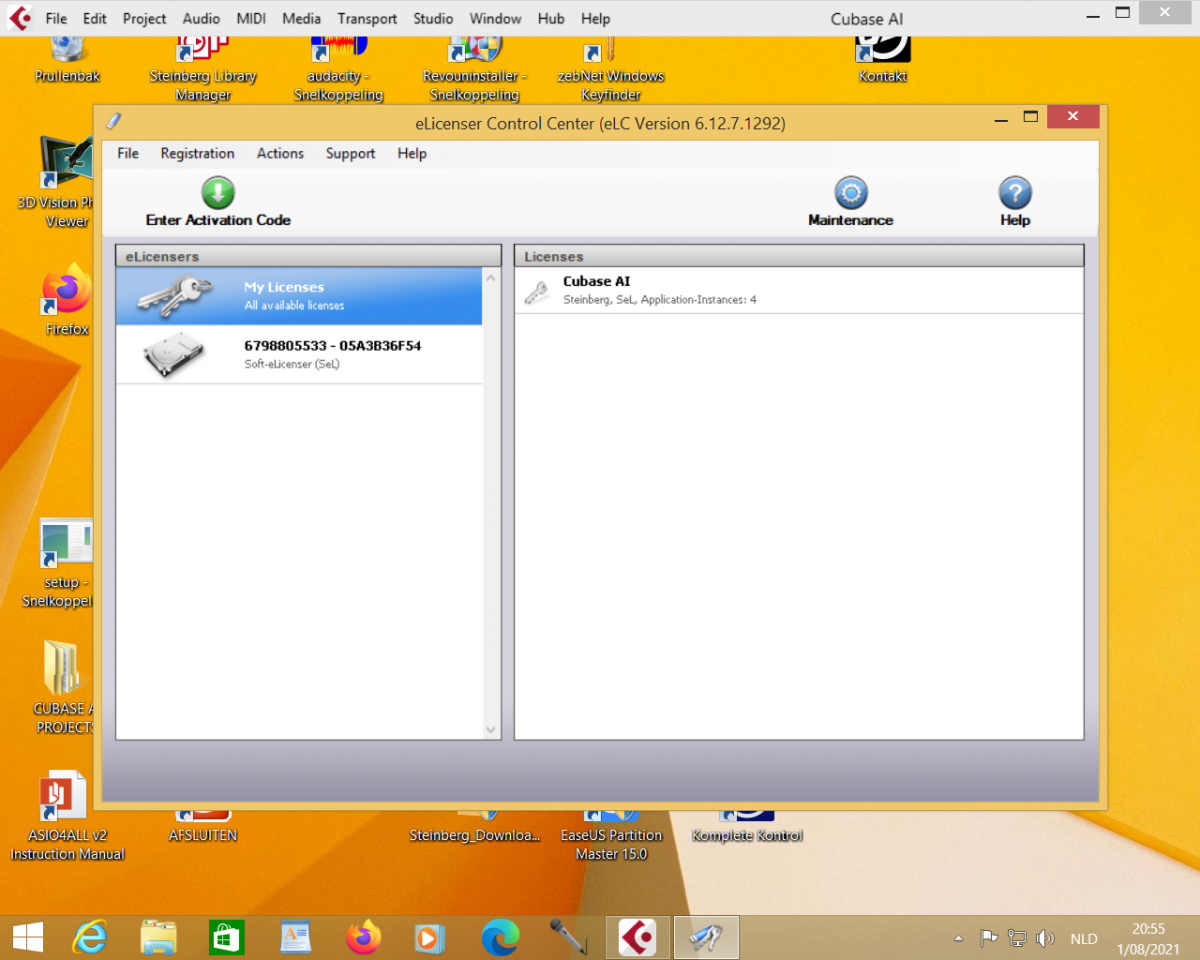
Task: Click the eLicenser keys taskbar button
Action: coord(706,937)
